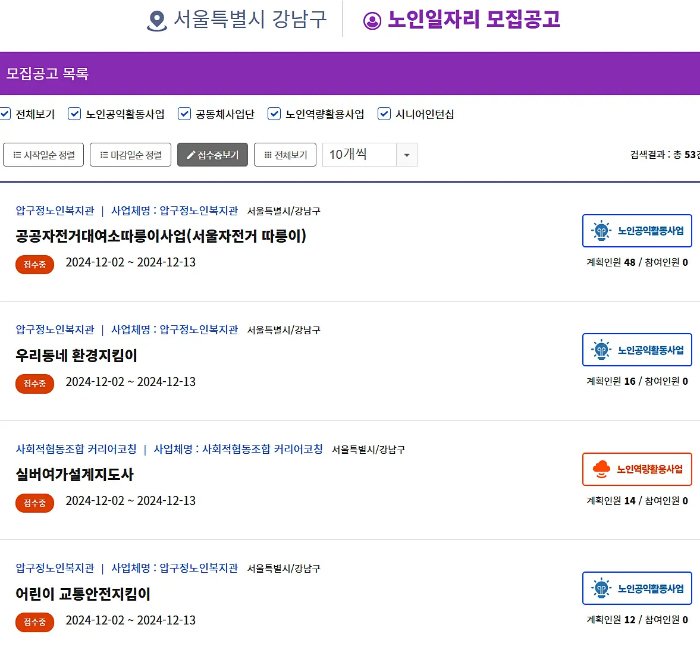
Task: Click 압구정노인복지관 link in the 어린이 교통안전지킴이 row
Action: point(55,568)
